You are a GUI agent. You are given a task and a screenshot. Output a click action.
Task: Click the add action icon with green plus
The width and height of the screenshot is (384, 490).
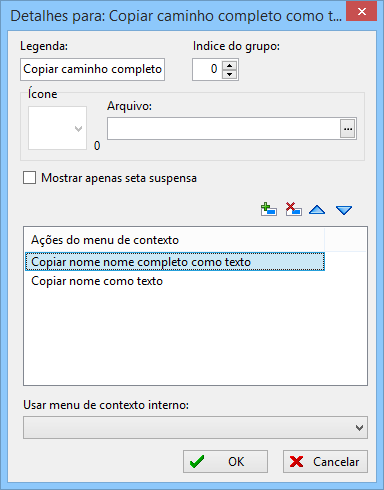point(269,209)
